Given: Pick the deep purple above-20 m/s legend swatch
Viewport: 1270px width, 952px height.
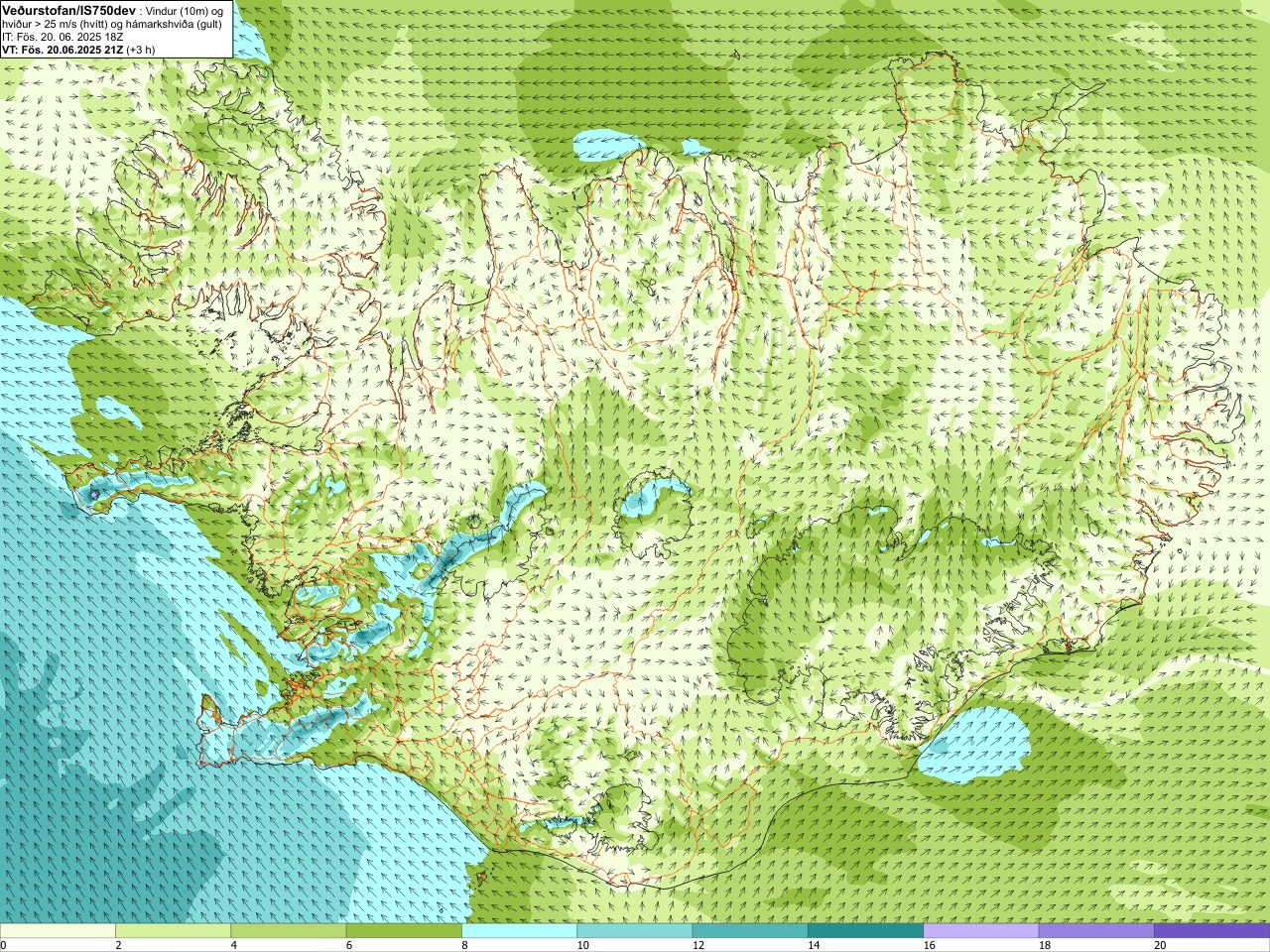Looking at the screenshot, I should point(1211,931).
